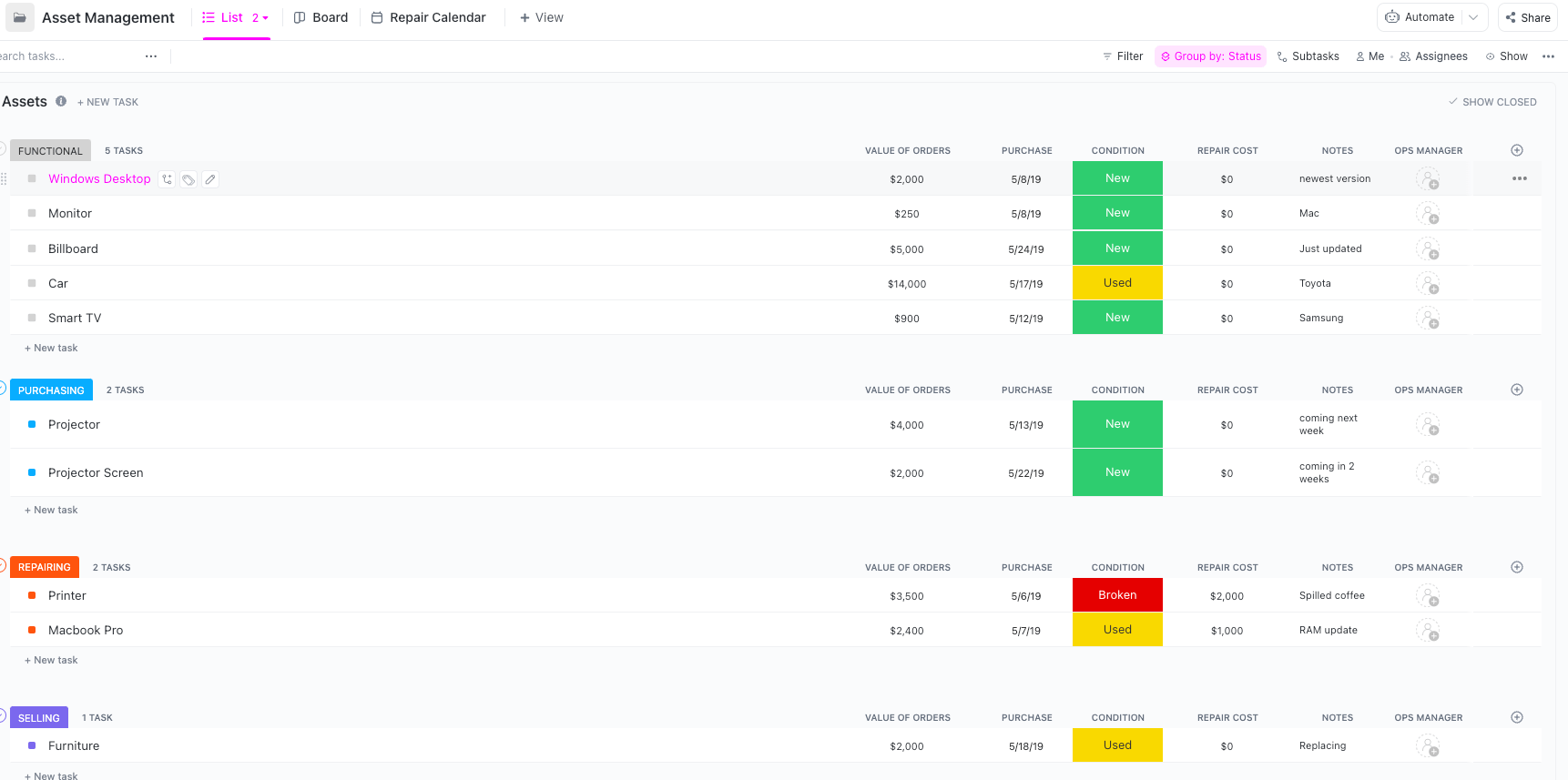Viewport: 1568px width, 780px height.
Task: Open the folder icon beside Asset Management
Action: pyautogui.click(x=19, y=17)
